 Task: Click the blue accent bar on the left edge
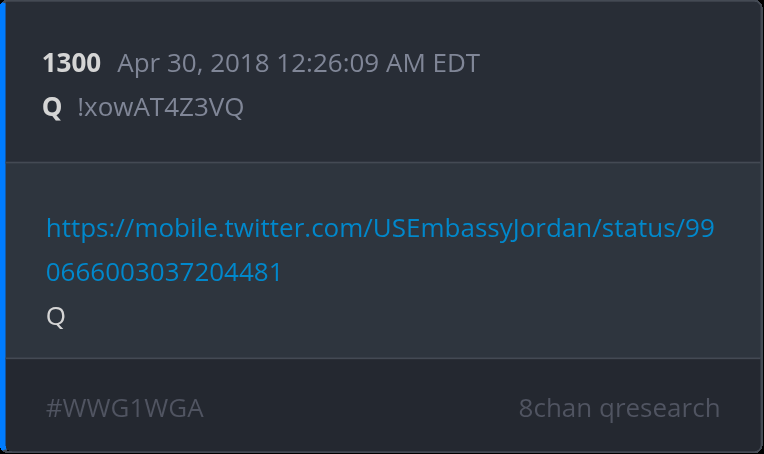point(3,227)
